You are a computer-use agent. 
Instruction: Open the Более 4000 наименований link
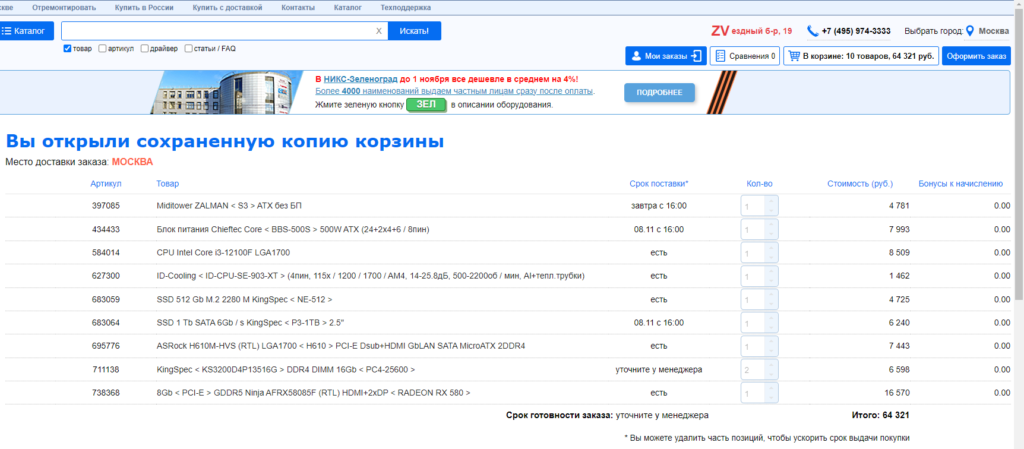(455, 91)
